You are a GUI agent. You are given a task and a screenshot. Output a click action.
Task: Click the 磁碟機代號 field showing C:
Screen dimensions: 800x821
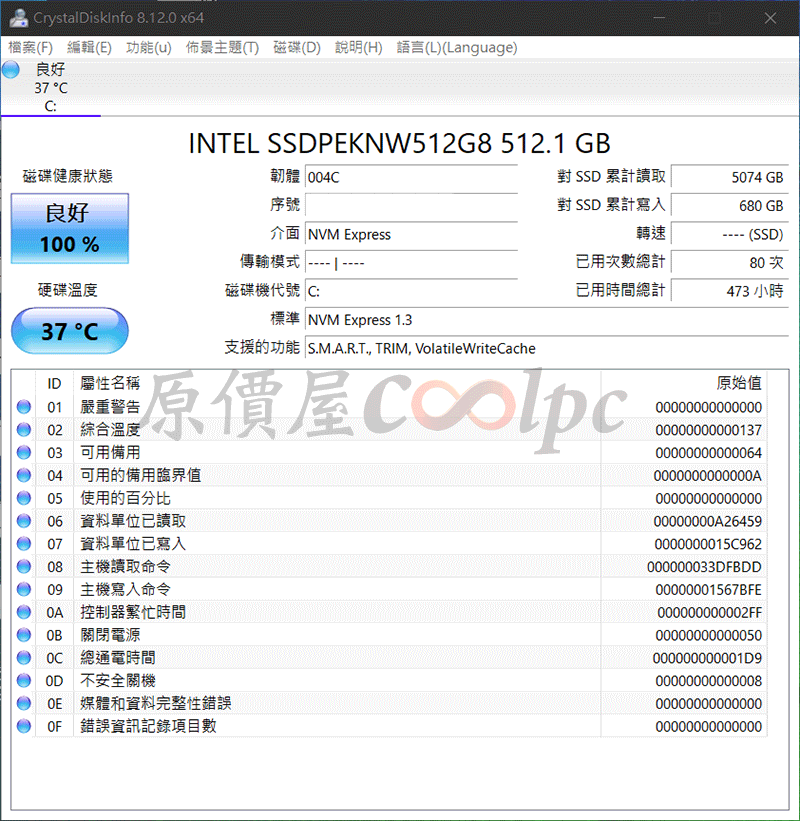coord(411,291)
